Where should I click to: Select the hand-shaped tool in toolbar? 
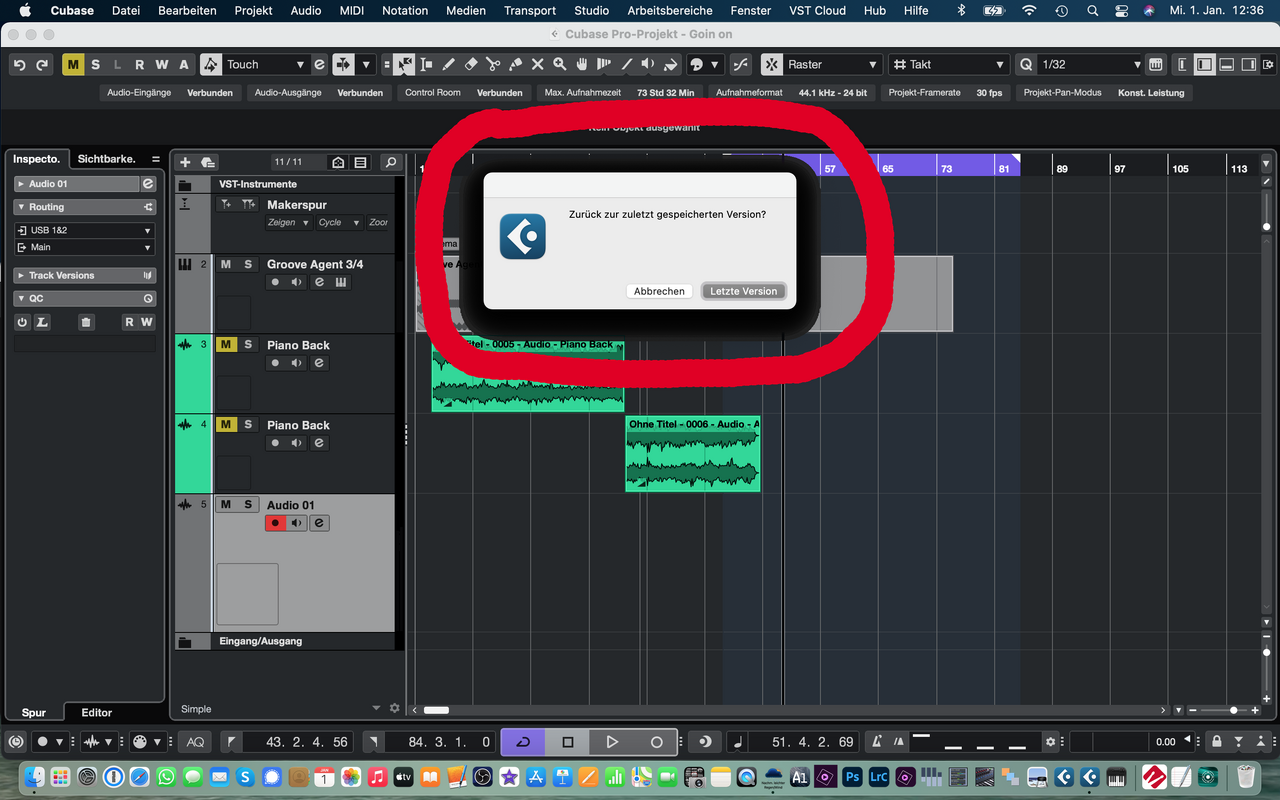tap(581, 64)
